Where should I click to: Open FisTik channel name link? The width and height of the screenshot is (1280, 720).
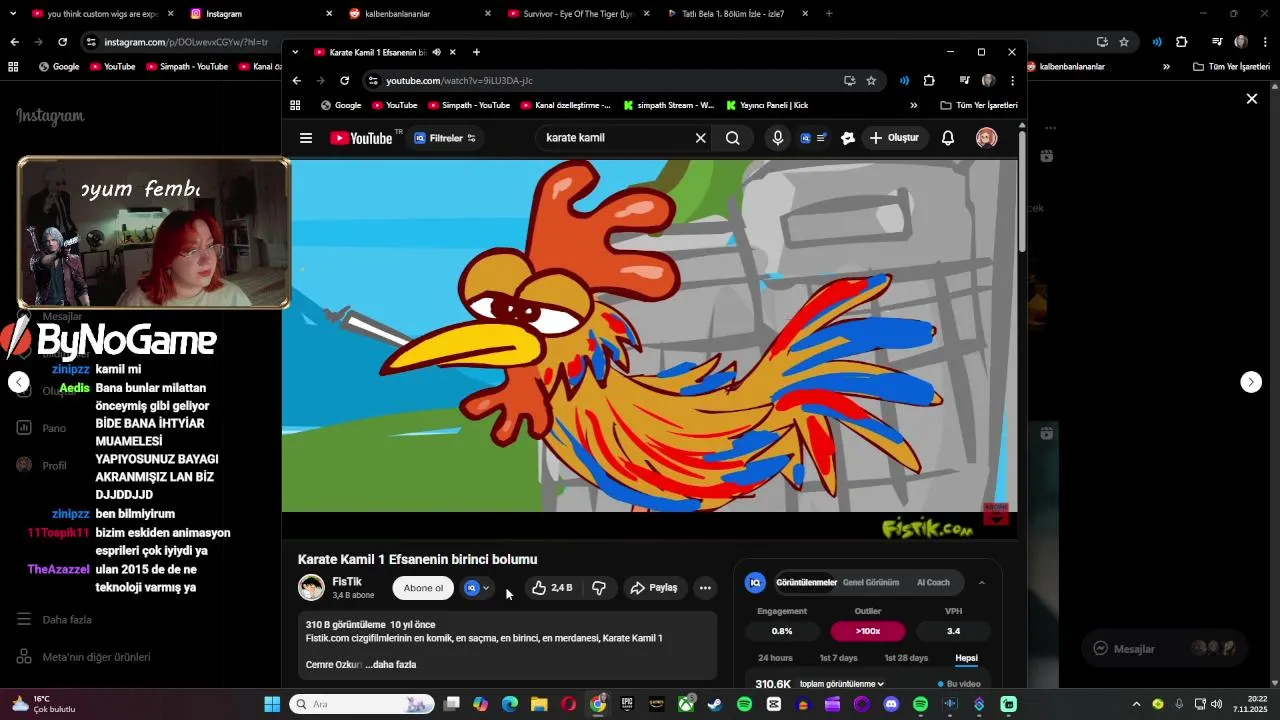pyautogui.click(x=347, y=582)
